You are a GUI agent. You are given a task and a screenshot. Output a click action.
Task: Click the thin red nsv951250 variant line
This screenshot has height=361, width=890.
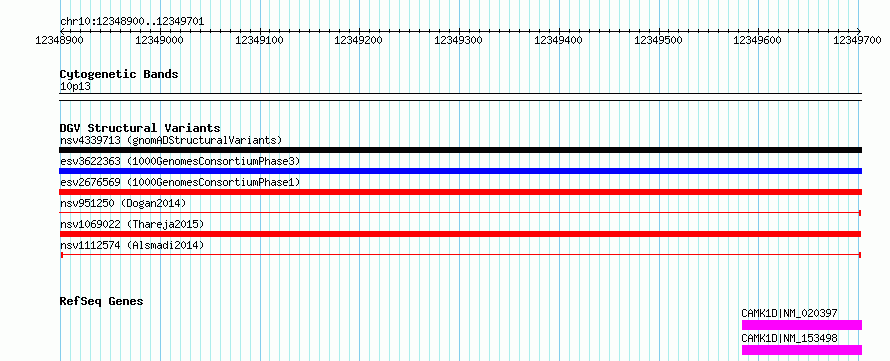pyautogui.click(x=460, y=213)
